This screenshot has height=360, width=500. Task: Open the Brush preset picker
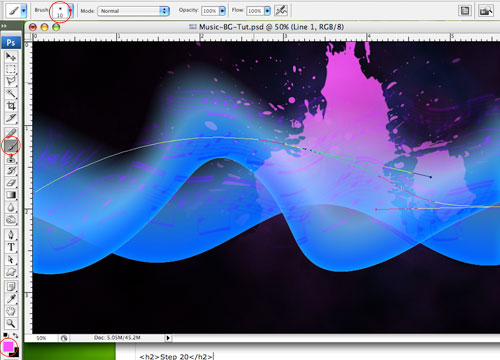click(x=70, y=11)
